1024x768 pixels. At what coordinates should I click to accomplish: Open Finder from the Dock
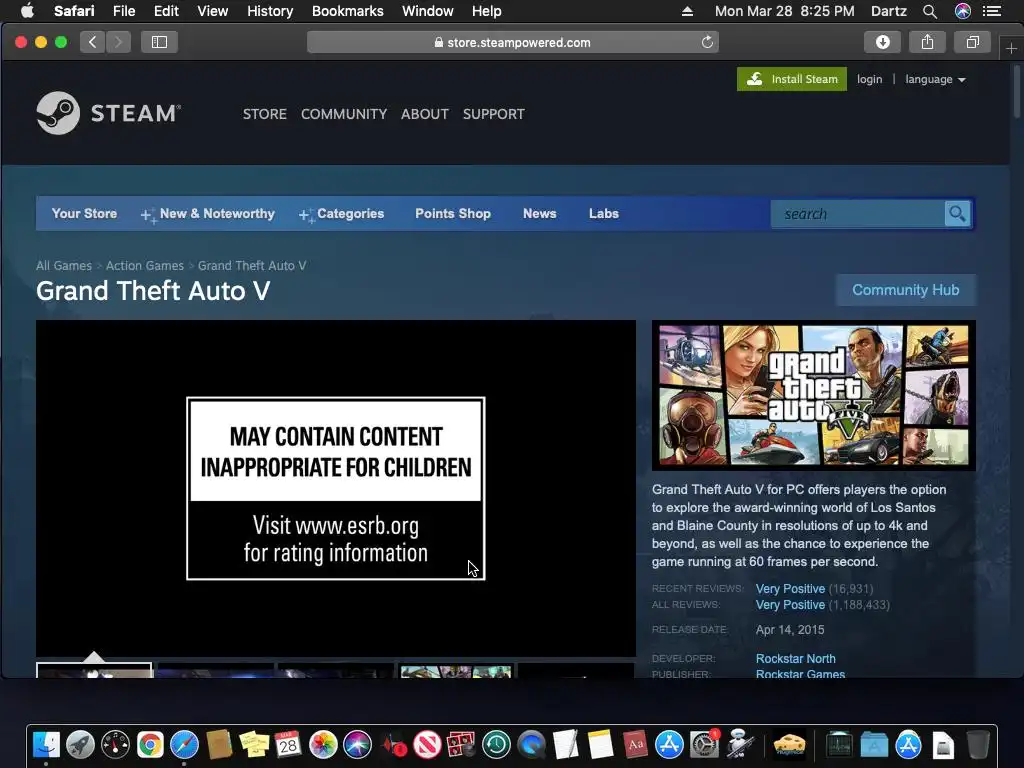(46, 744)
